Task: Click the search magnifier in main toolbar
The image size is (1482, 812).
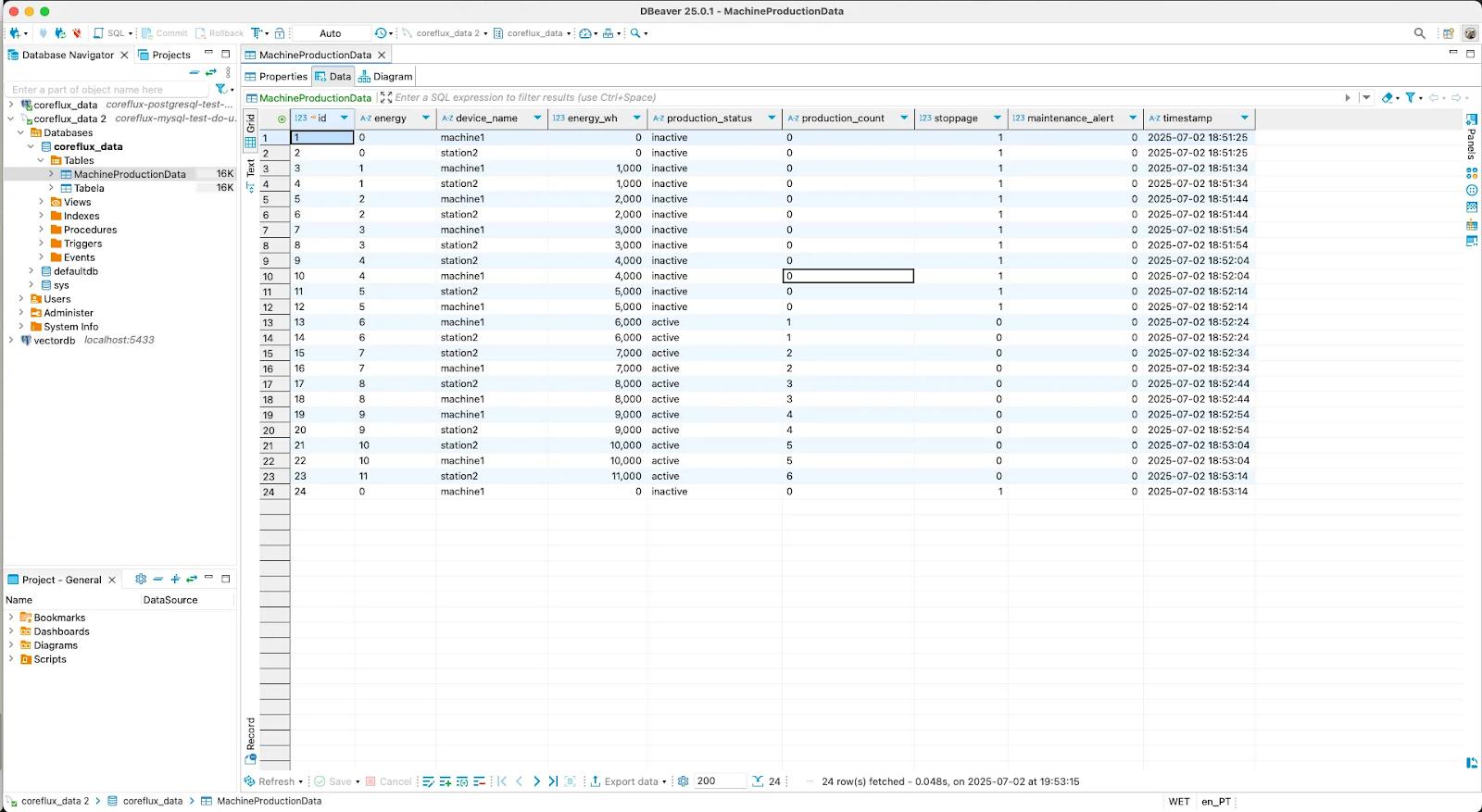Action: coord(635,33)
